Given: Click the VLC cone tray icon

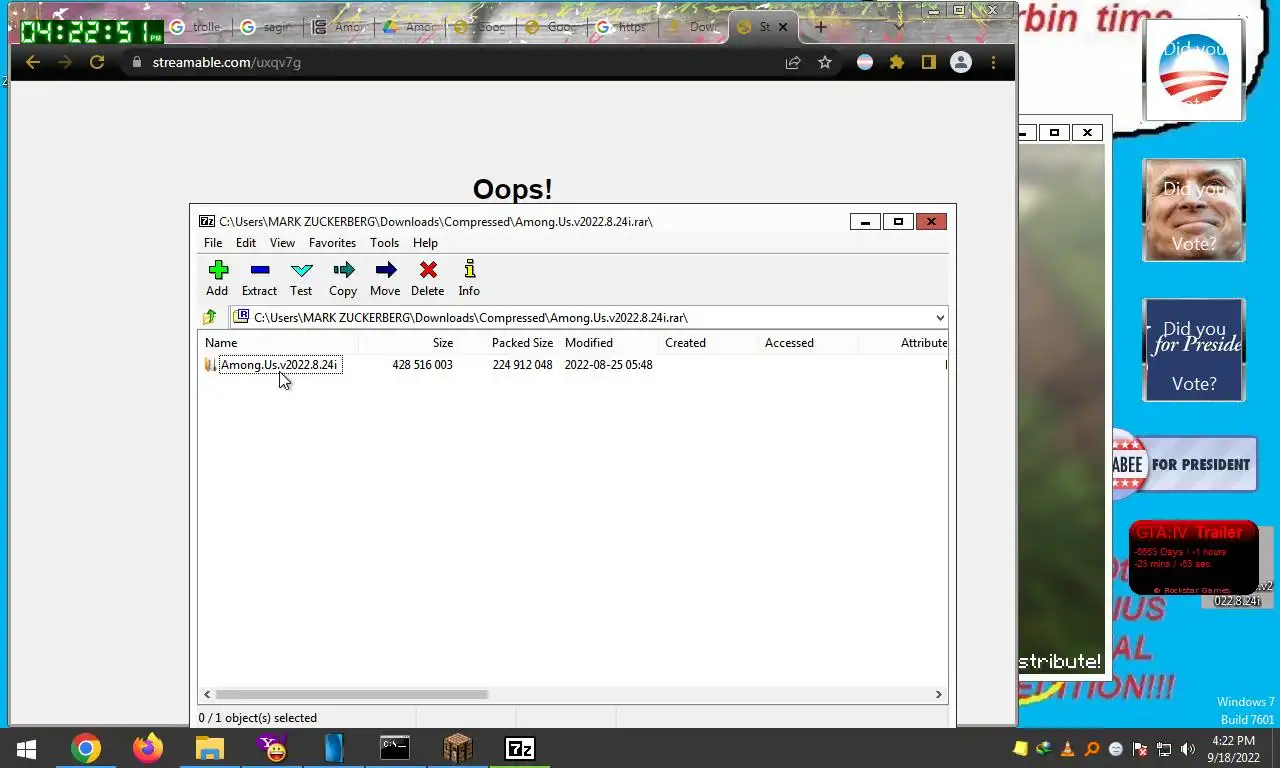Looking at the screenshot, I should point(1067,749).
